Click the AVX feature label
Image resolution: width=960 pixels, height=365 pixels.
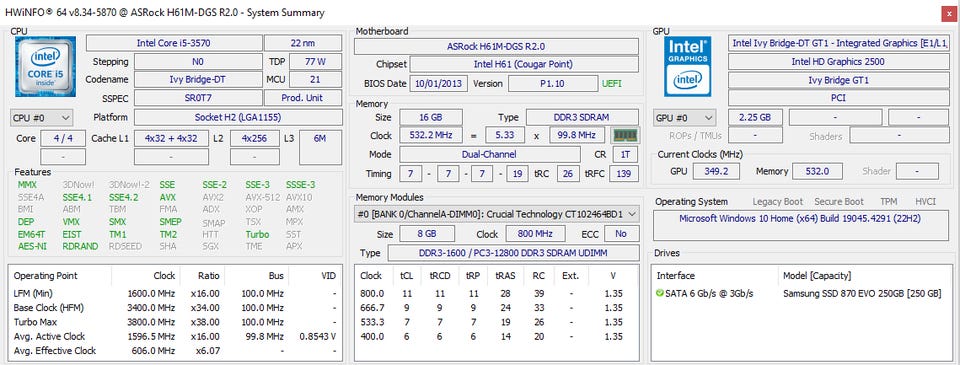(168, 197)
